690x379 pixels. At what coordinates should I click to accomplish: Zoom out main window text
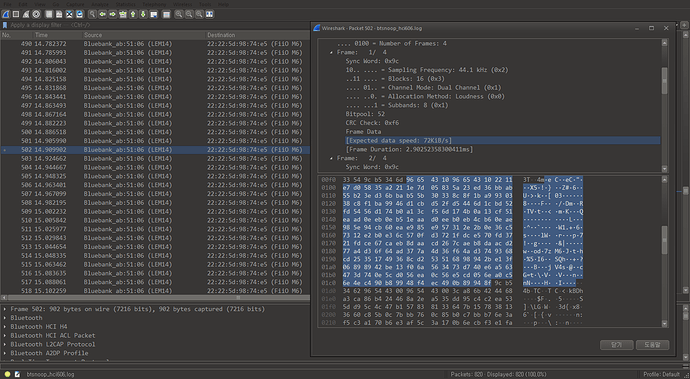pyautogui.click(x=189, y=14)
